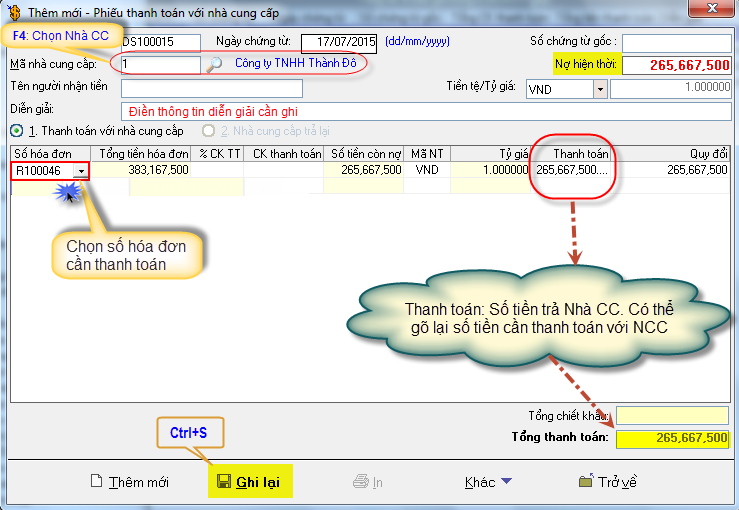Click the floppy disk save icon
This screenshot has width=739, height=510.
pyautogui.click(x=225, y=482)
